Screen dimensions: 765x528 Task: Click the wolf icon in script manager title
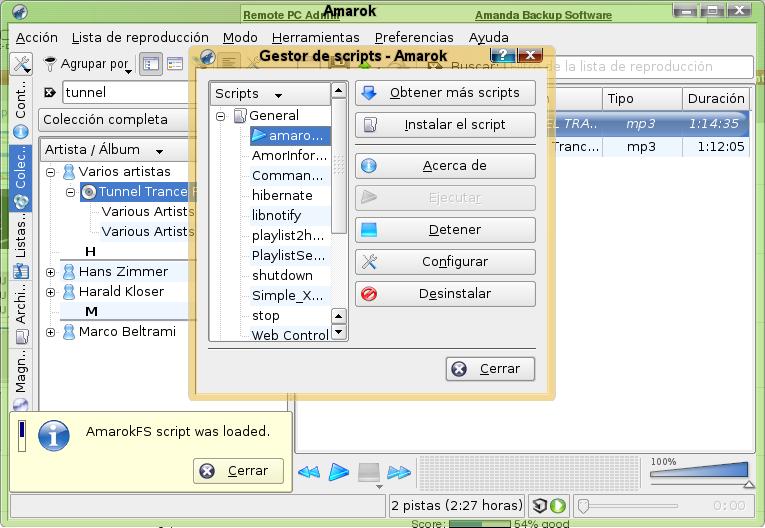click(208, 57)
